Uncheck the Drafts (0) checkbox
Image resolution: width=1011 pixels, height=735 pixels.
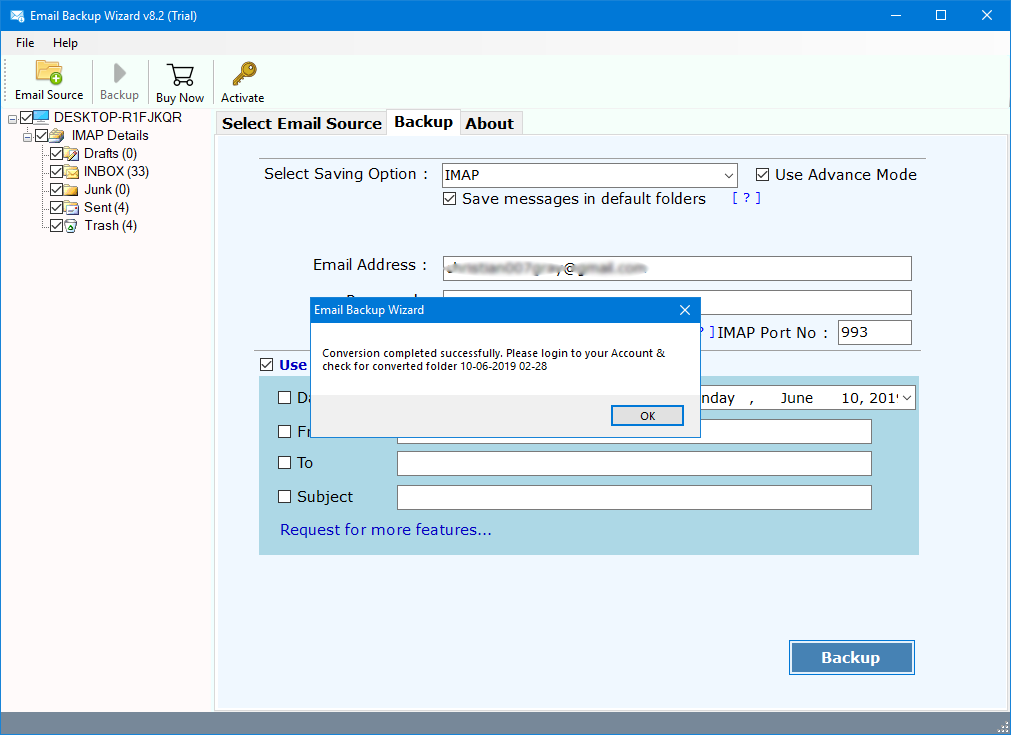[57, 153]
